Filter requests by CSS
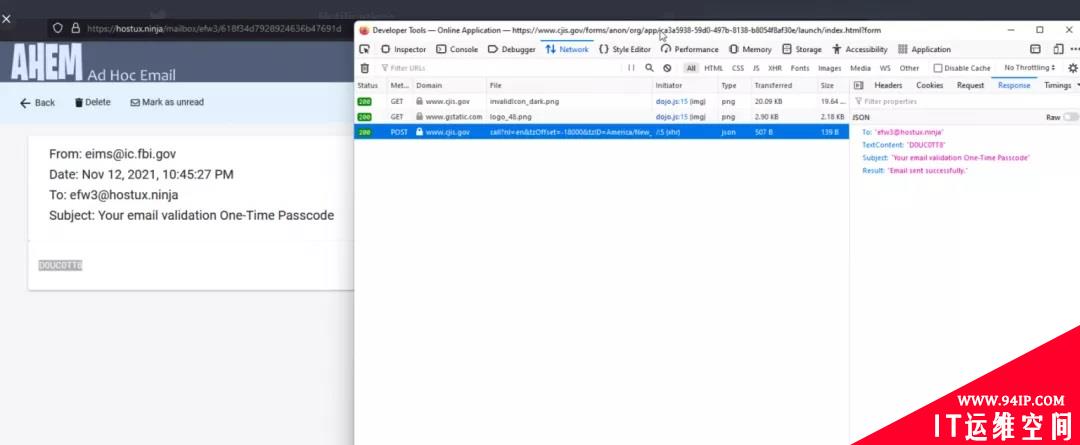This screenshot has height=445, width=1080. tap(738, 68)
